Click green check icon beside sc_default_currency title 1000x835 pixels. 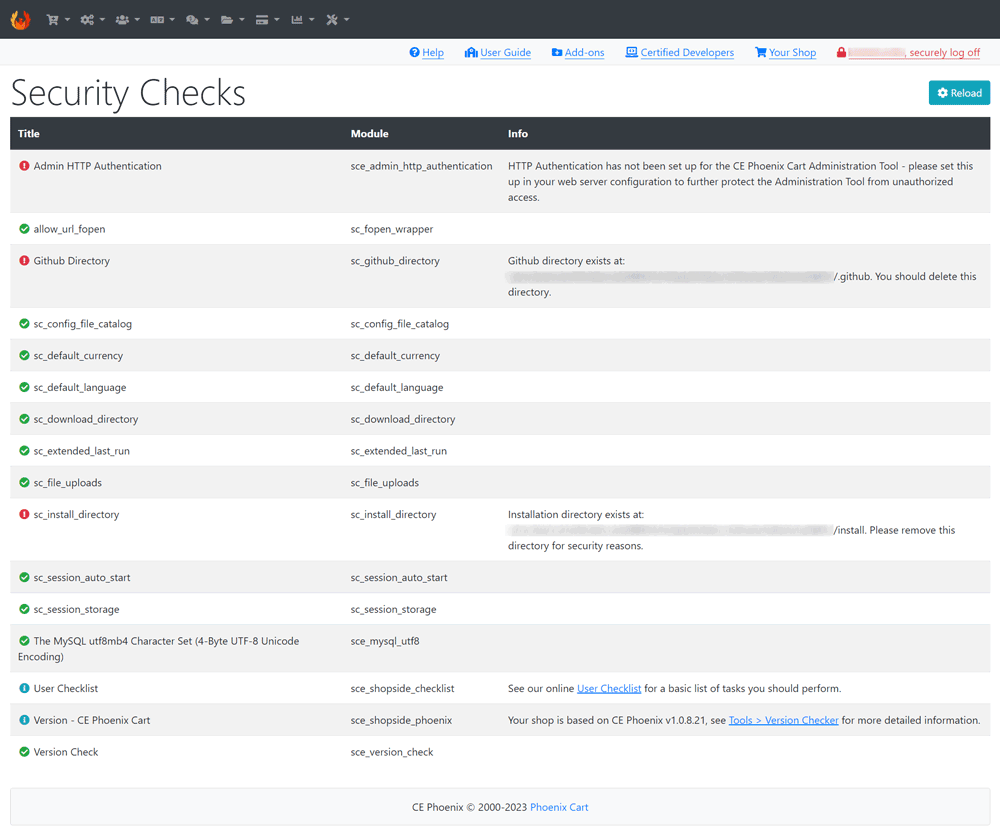click(24, 356)
